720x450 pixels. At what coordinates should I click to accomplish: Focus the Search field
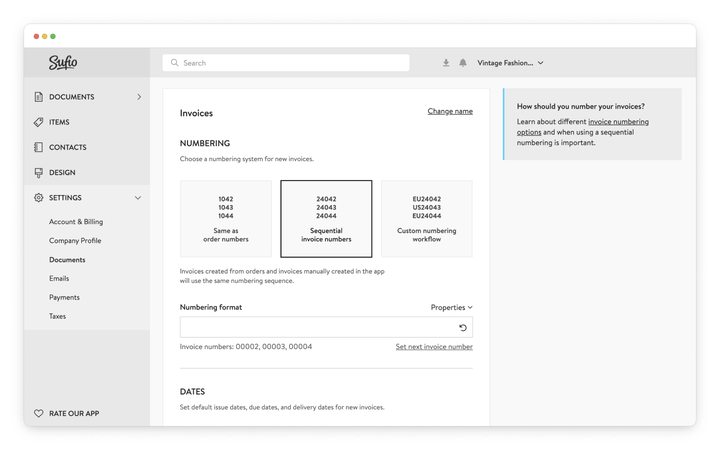click(x=286, y=63)
